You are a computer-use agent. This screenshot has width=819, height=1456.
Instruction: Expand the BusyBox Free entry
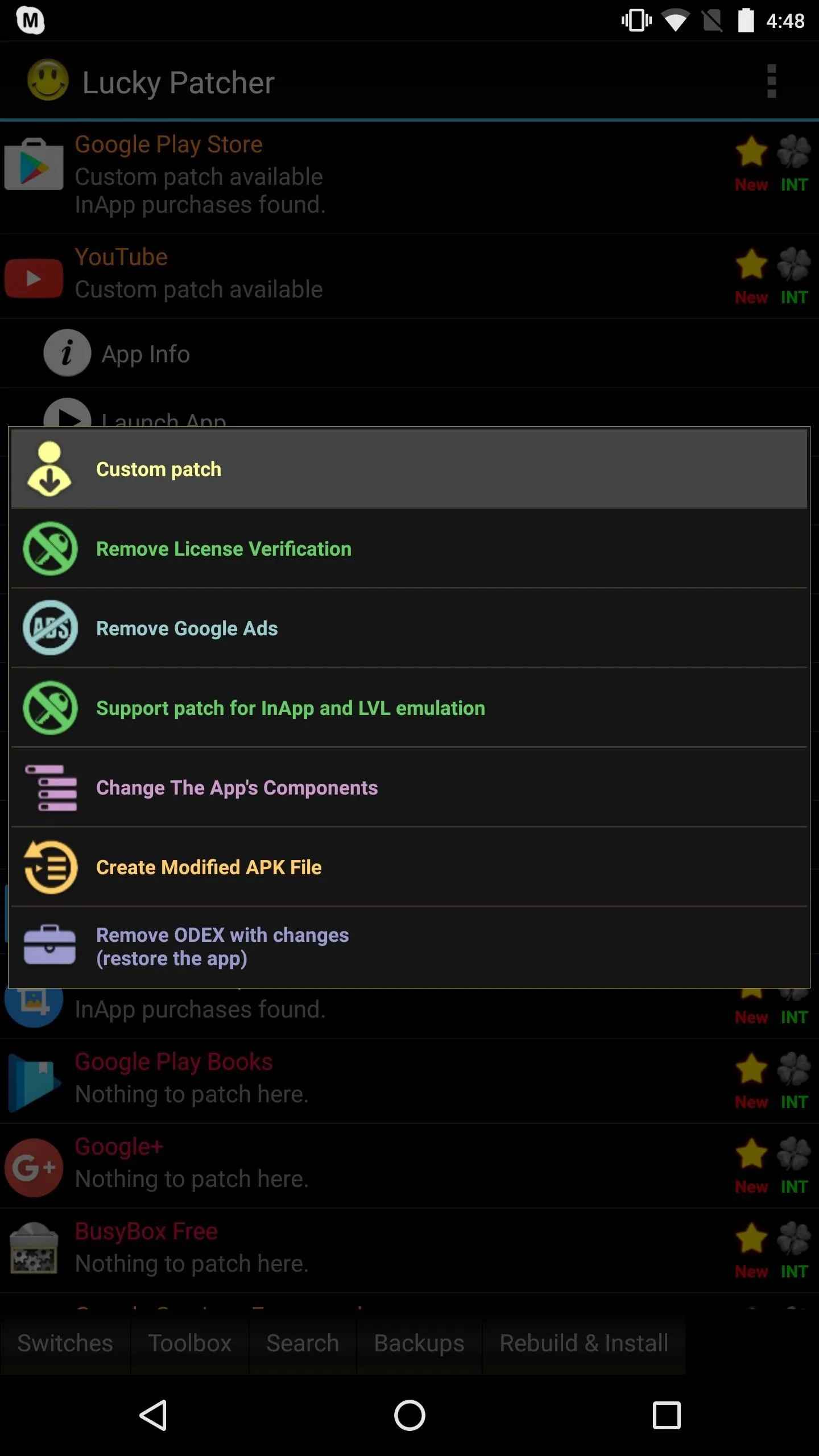[409, 1250]
